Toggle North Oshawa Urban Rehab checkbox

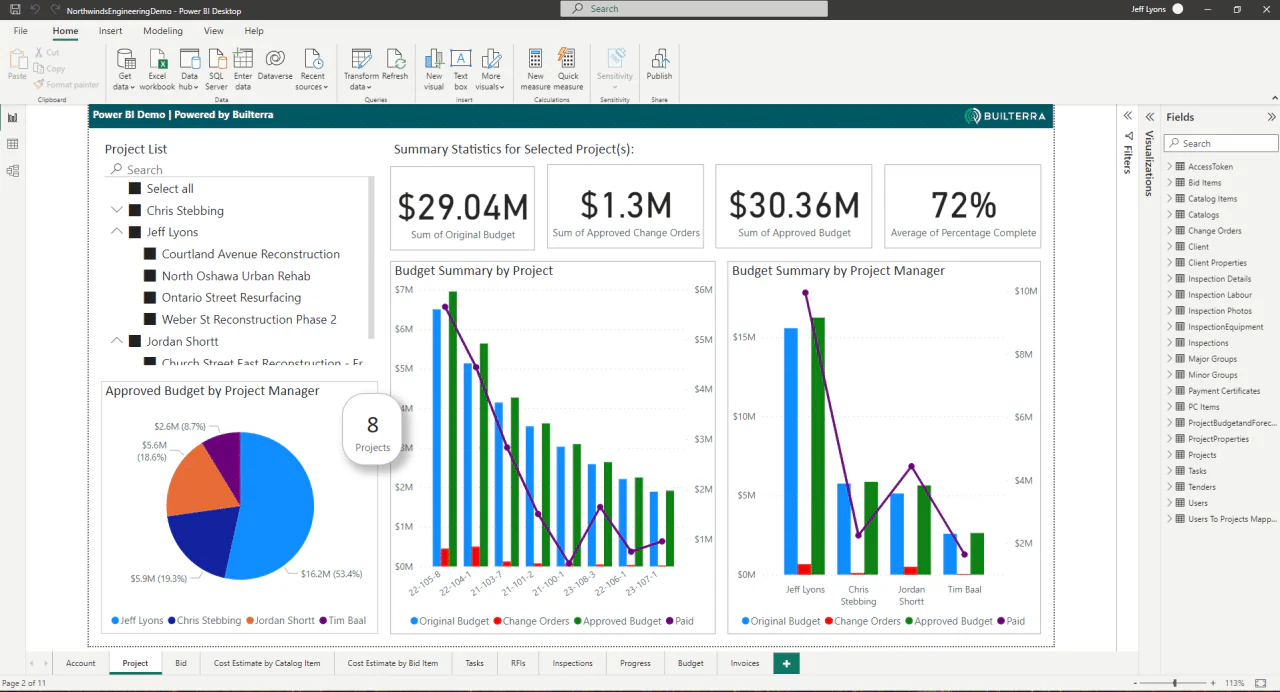tap(151, 276)
